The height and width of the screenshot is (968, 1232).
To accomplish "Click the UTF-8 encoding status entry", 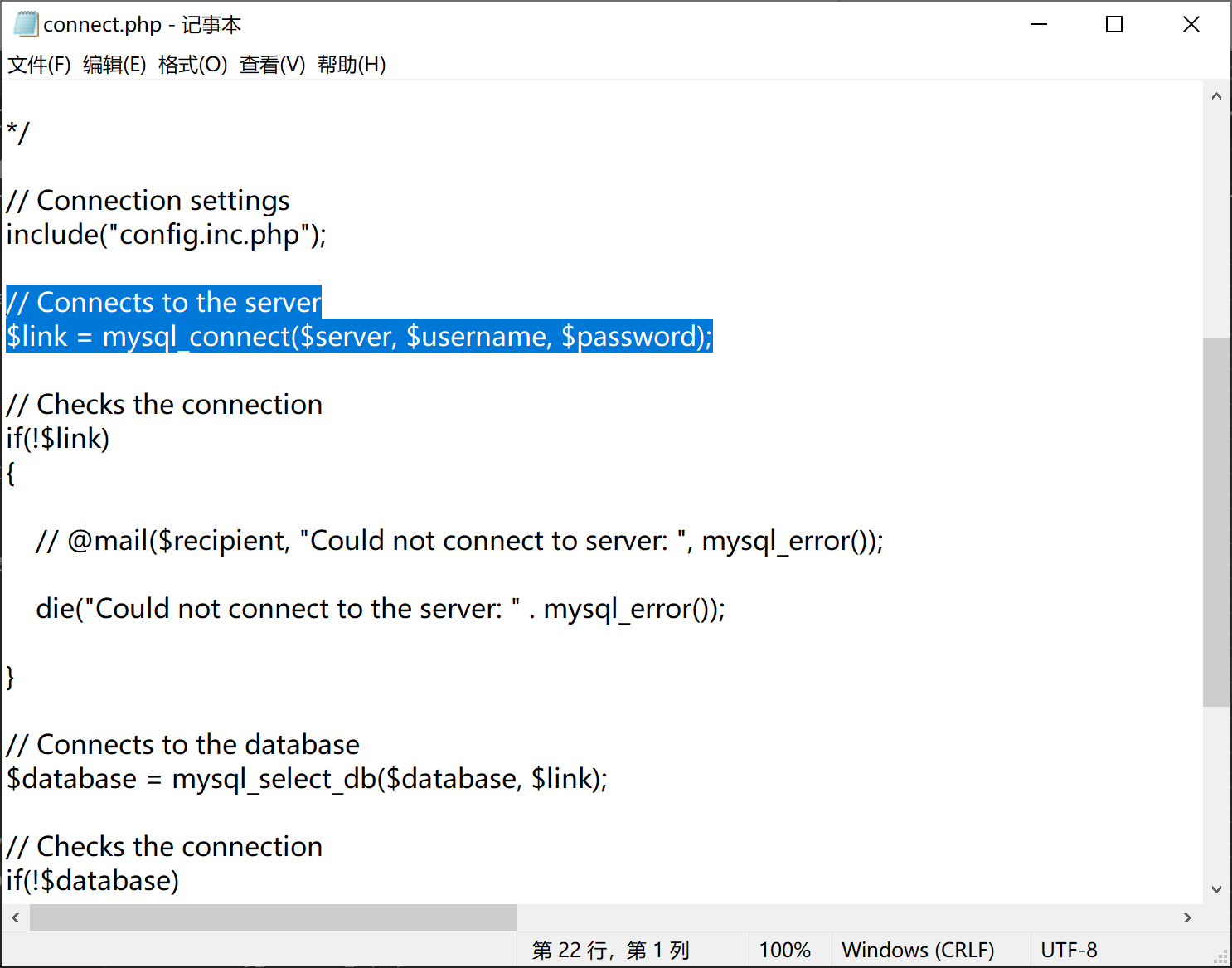I will click(x=1069, y=950).
